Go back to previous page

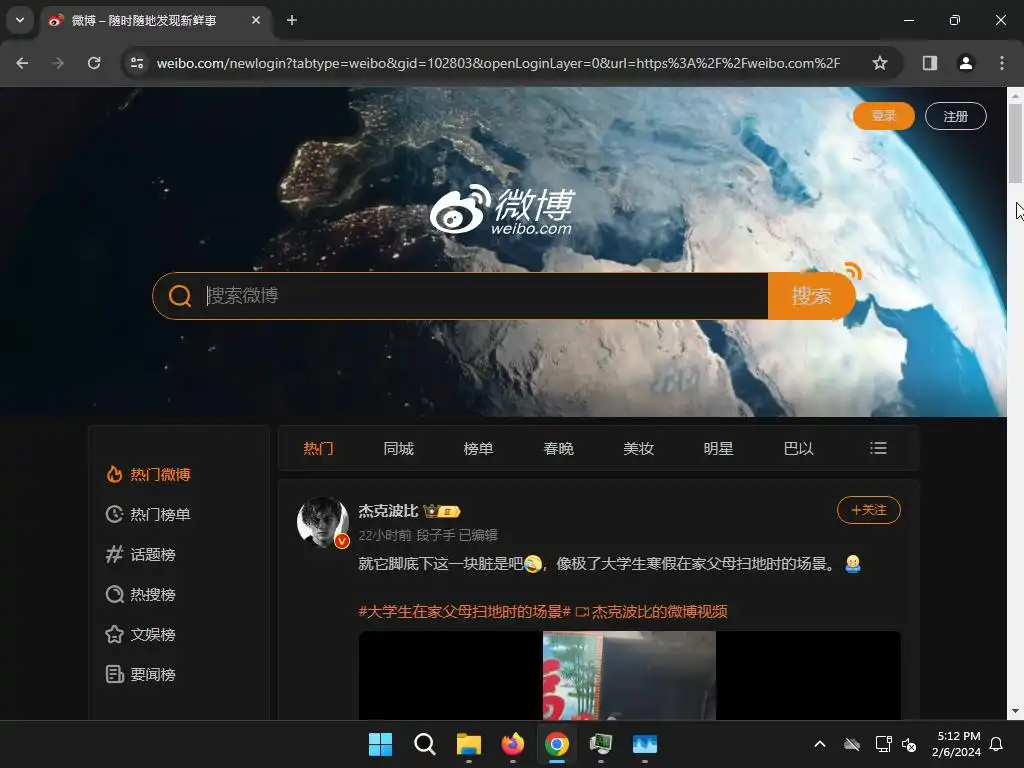pyautogui.click(x=22, y=63)
